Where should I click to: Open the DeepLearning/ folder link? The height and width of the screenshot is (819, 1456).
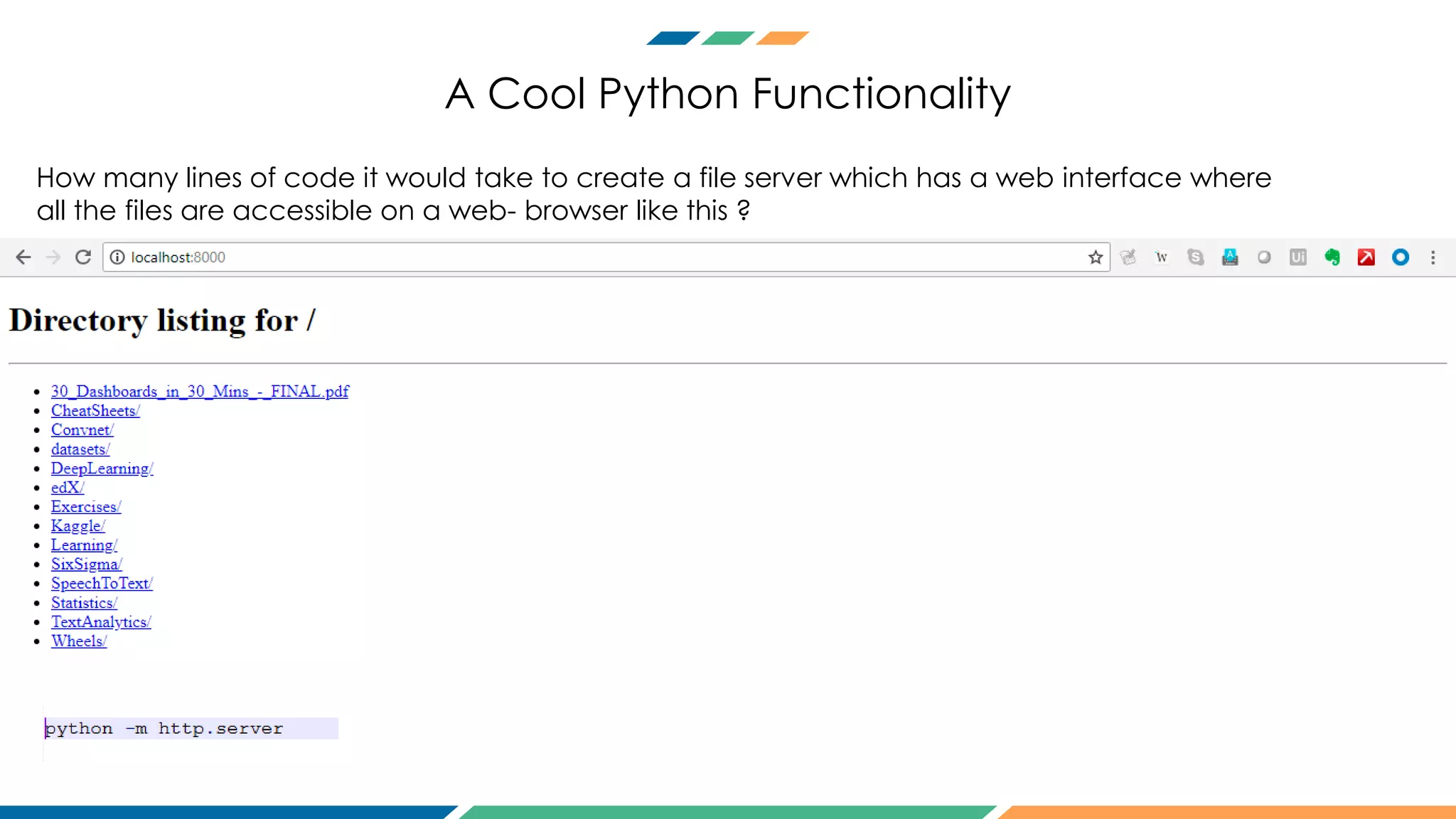[102, 469]
